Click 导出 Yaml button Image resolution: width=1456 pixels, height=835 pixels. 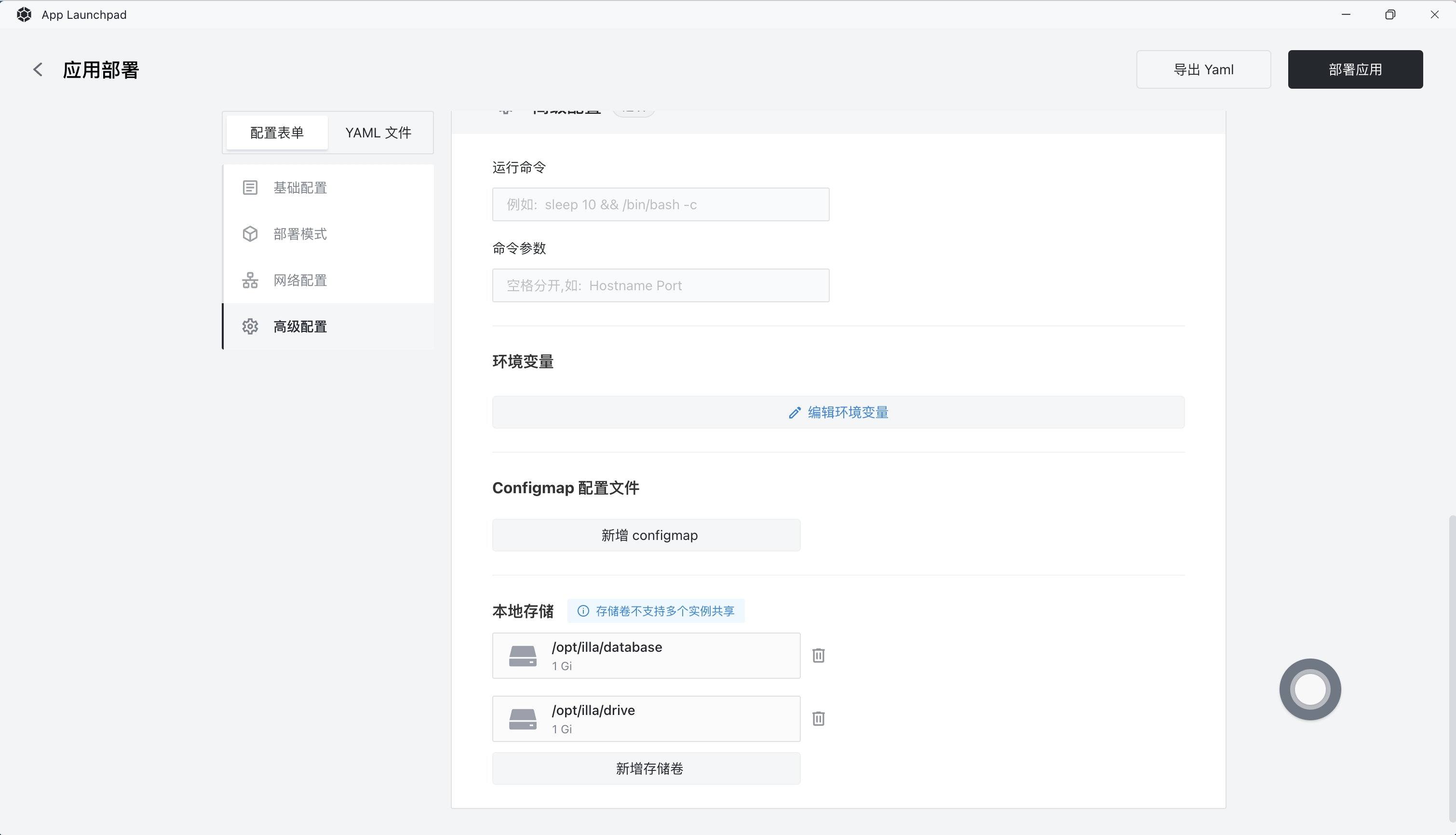pyautogui.click(x=1204, y=69)
